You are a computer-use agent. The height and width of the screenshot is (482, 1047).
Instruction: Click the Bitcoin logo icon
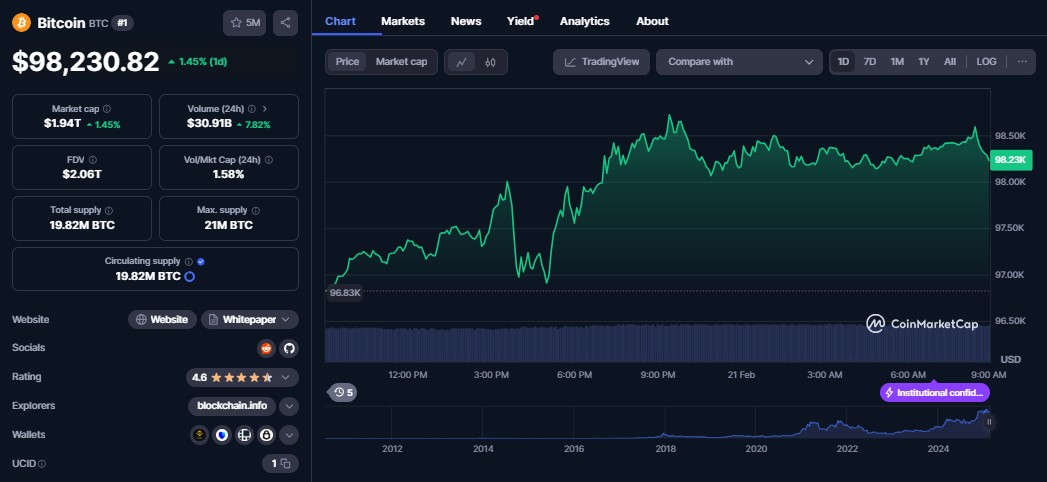[21, 23]
